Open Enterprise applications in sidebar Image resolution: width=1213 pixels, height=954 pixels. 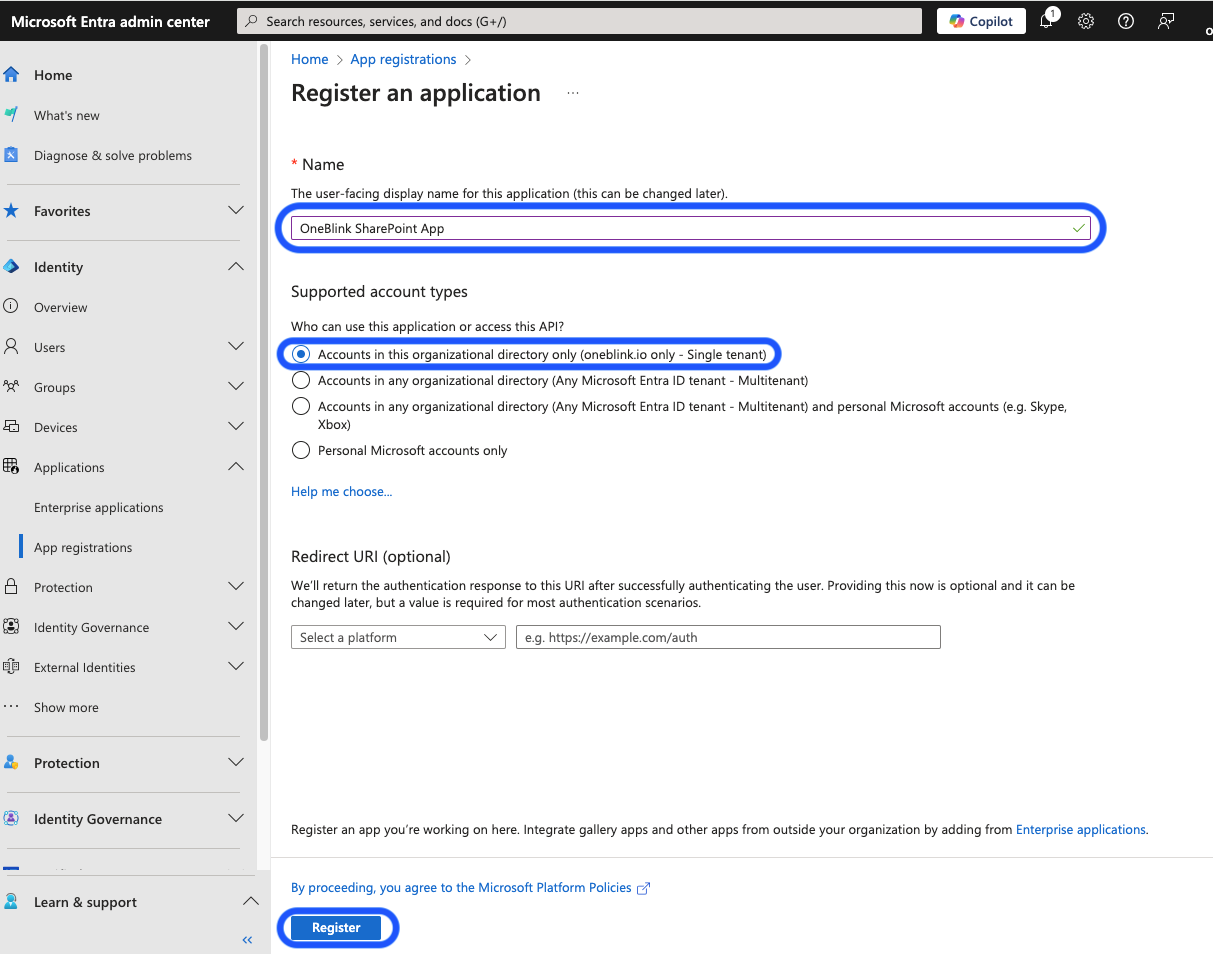[x=99, y=507]
